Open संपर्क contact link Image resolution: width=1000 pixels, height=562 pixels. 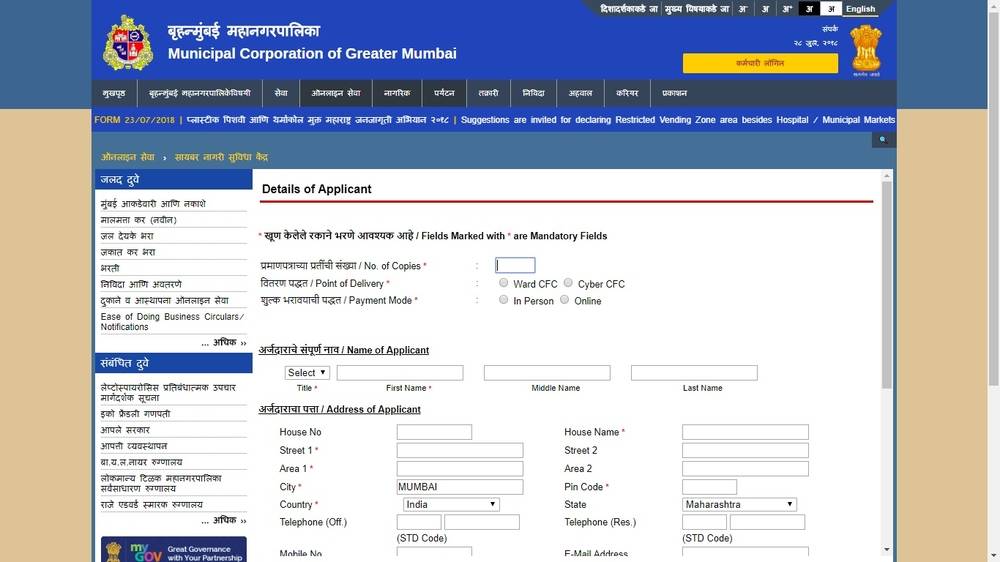point(830,29)
